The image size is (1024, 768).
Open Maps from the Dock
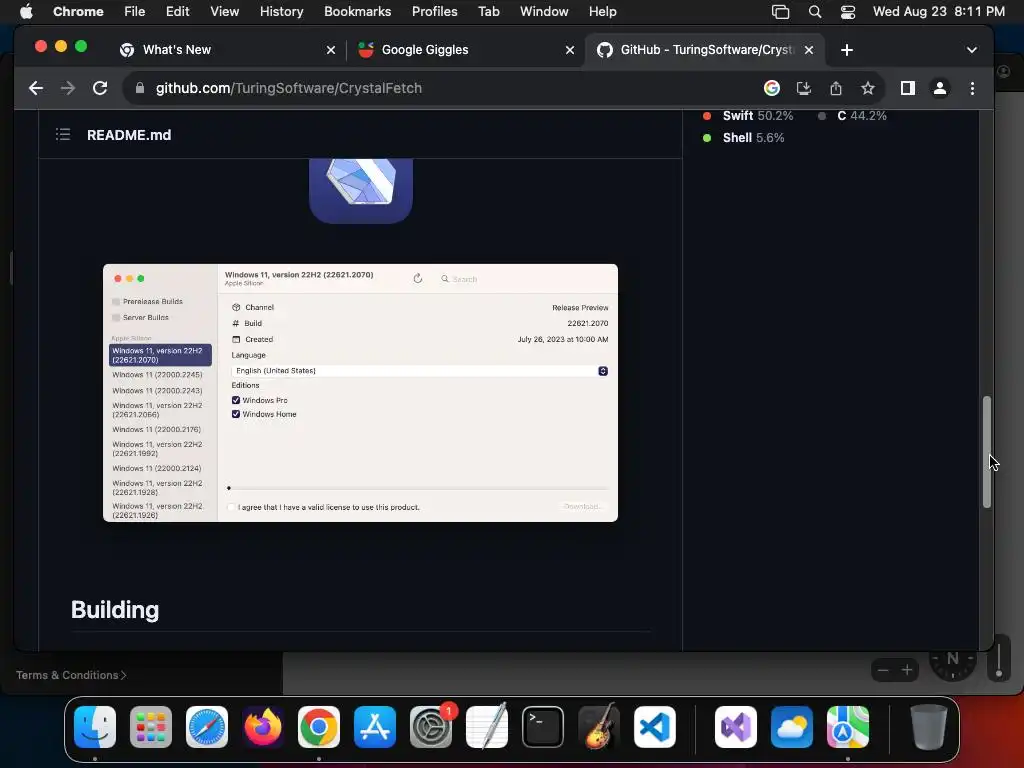coord(848,727)
